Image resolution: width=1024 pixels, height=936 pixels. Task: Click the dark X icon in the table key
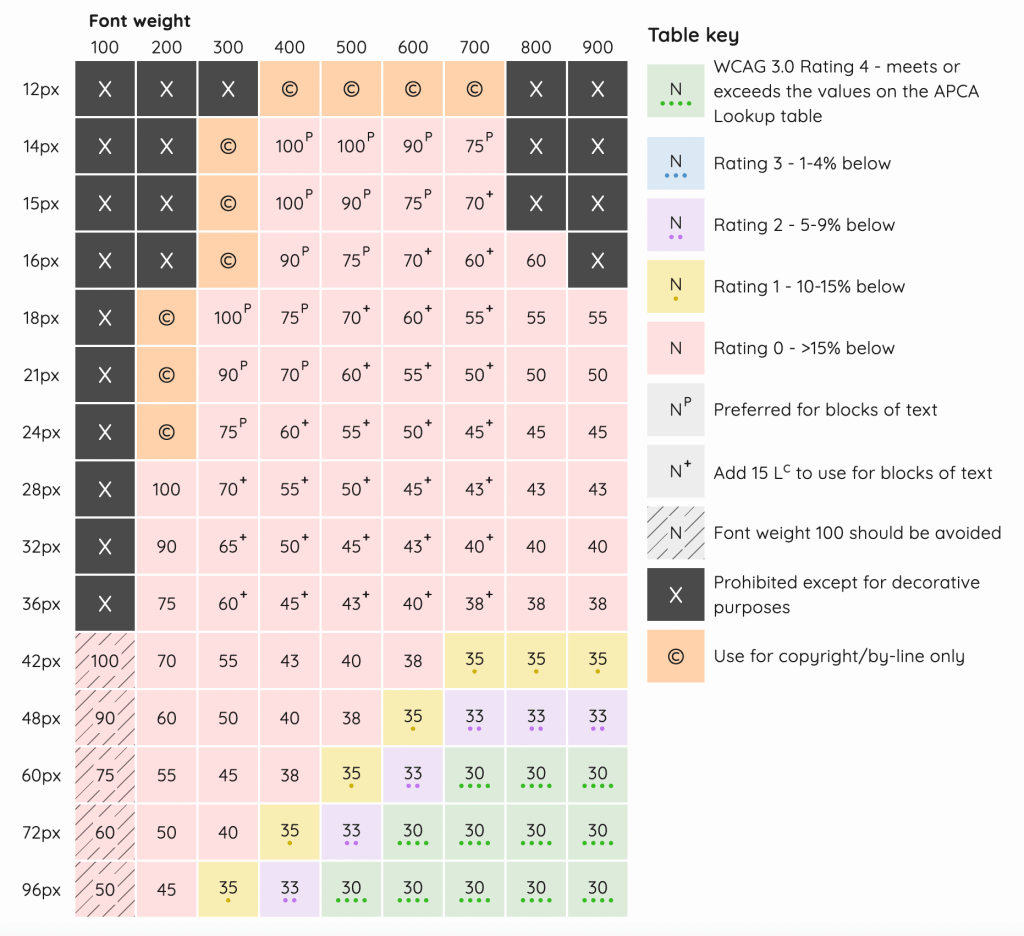[676, 595]
